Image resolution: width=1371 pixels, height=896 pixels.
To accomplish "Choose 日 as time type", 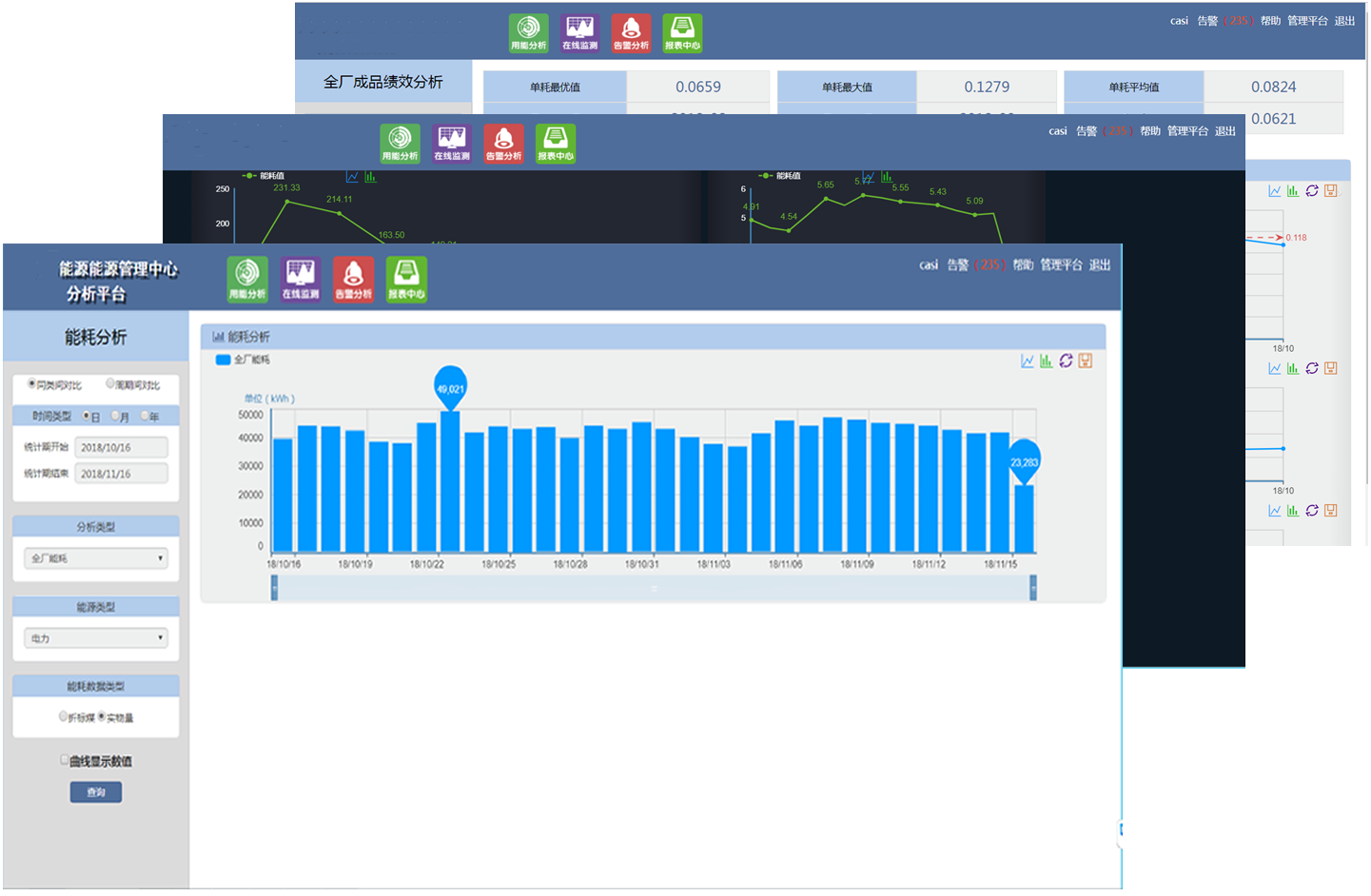I will pyautogui.click(x=87, y=417).
